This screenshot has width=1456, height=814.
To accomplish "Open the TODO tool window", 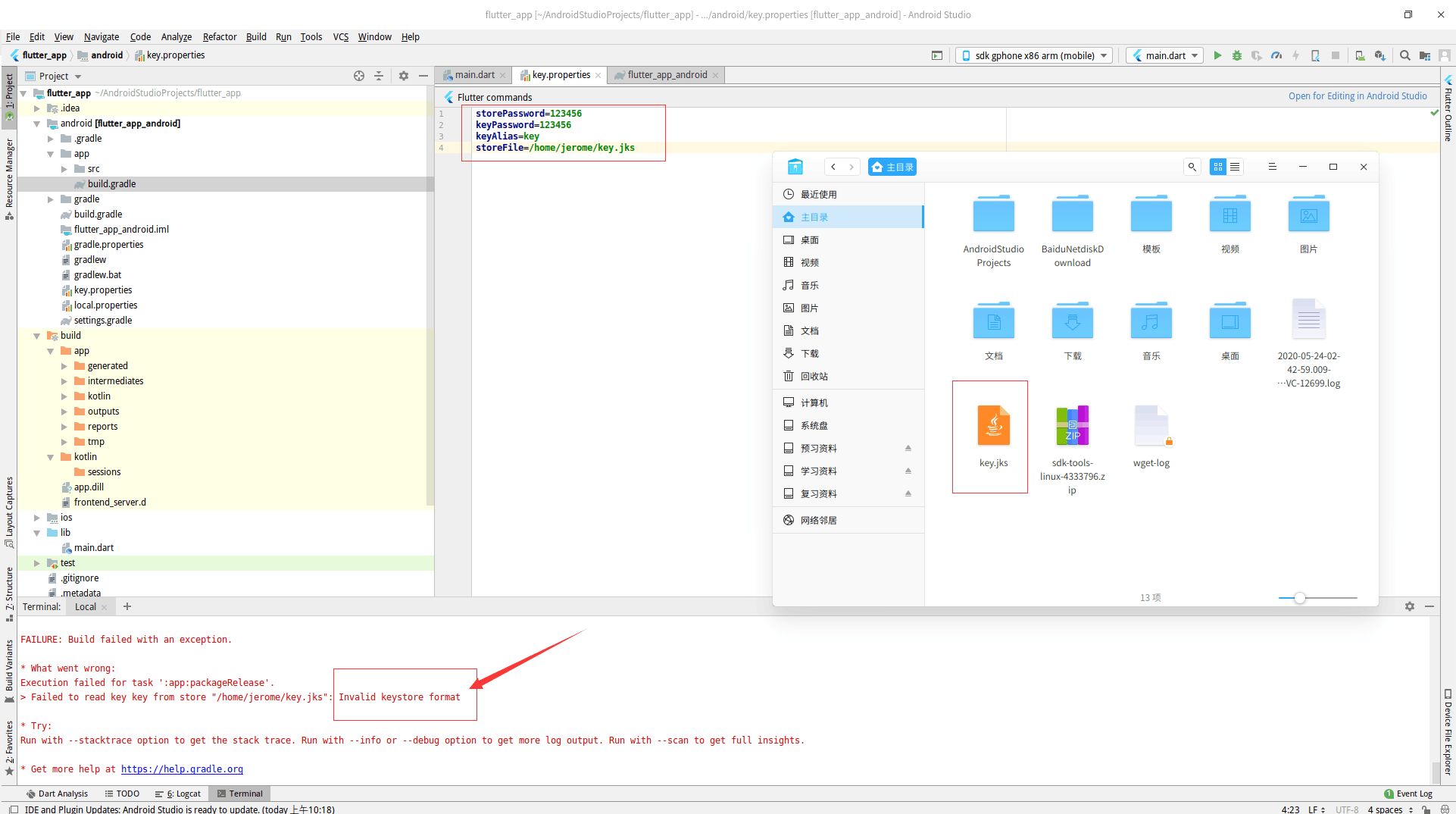I will (x=122, y=794).
